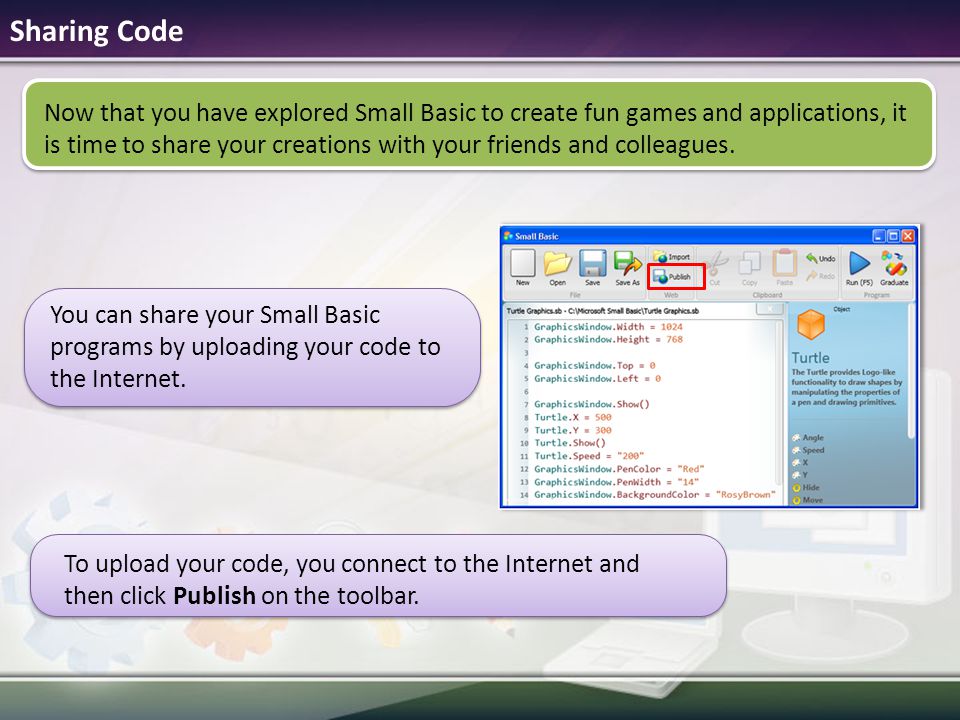Close the Turtle Graphics.sb editor tab
The height and width of the screenshot is (720, 960).
770,309
